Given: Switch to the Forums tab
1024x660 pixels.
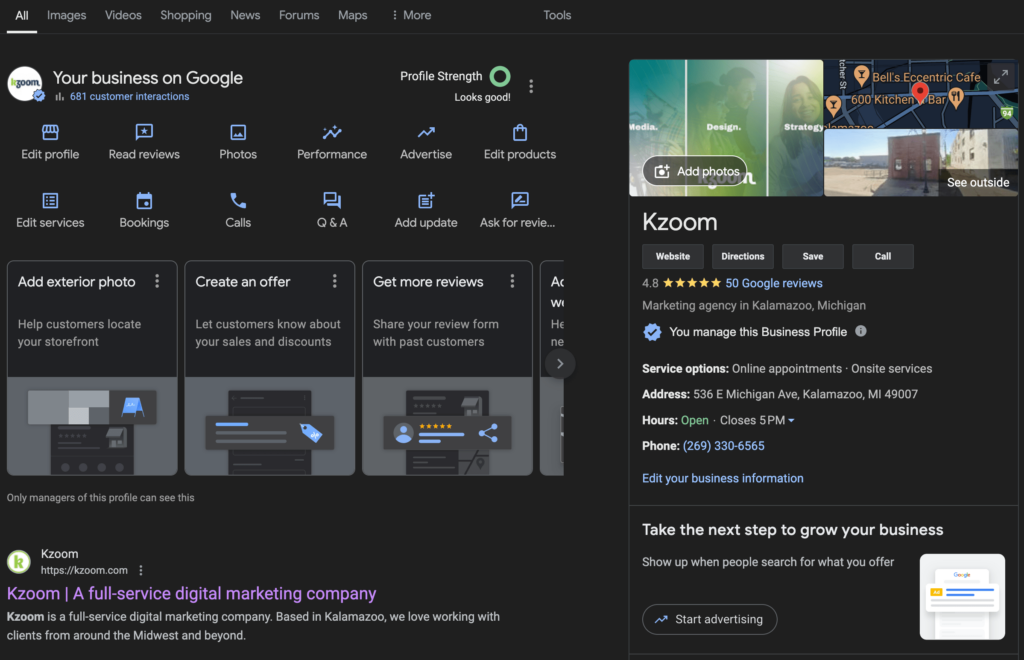Looking at the screenshot, I should 299,15.
